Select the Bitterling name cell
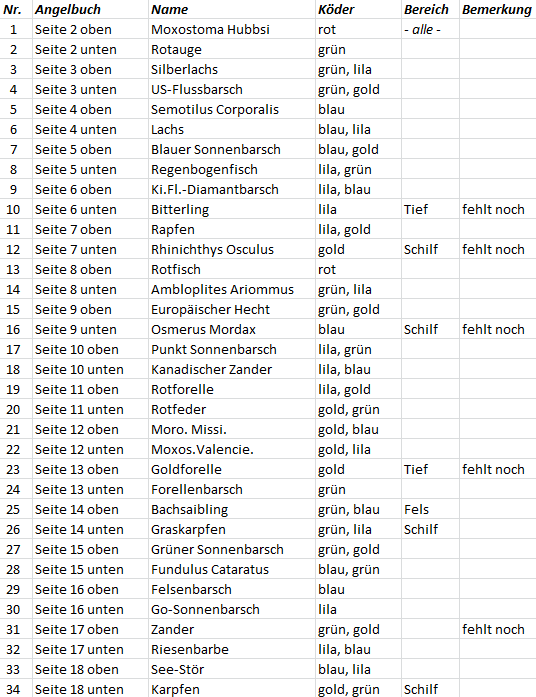 tap(232, 209)
